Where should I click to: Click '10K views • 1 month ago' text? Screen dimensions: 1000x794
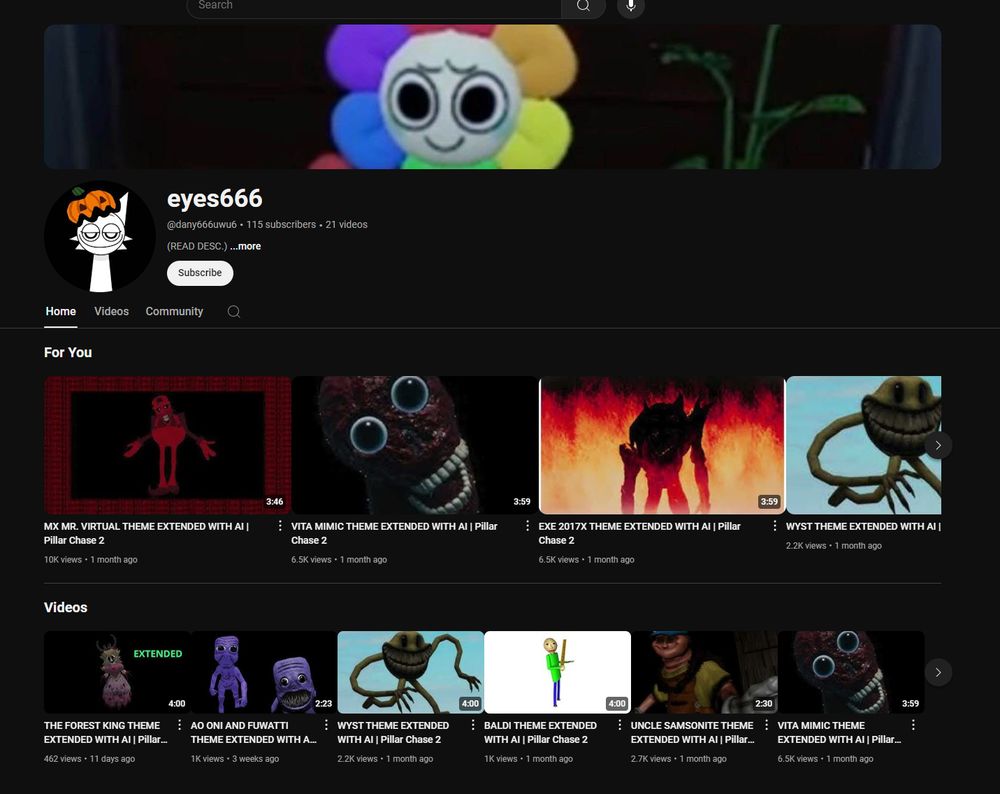pyautogui.click(x=91, y=559)
